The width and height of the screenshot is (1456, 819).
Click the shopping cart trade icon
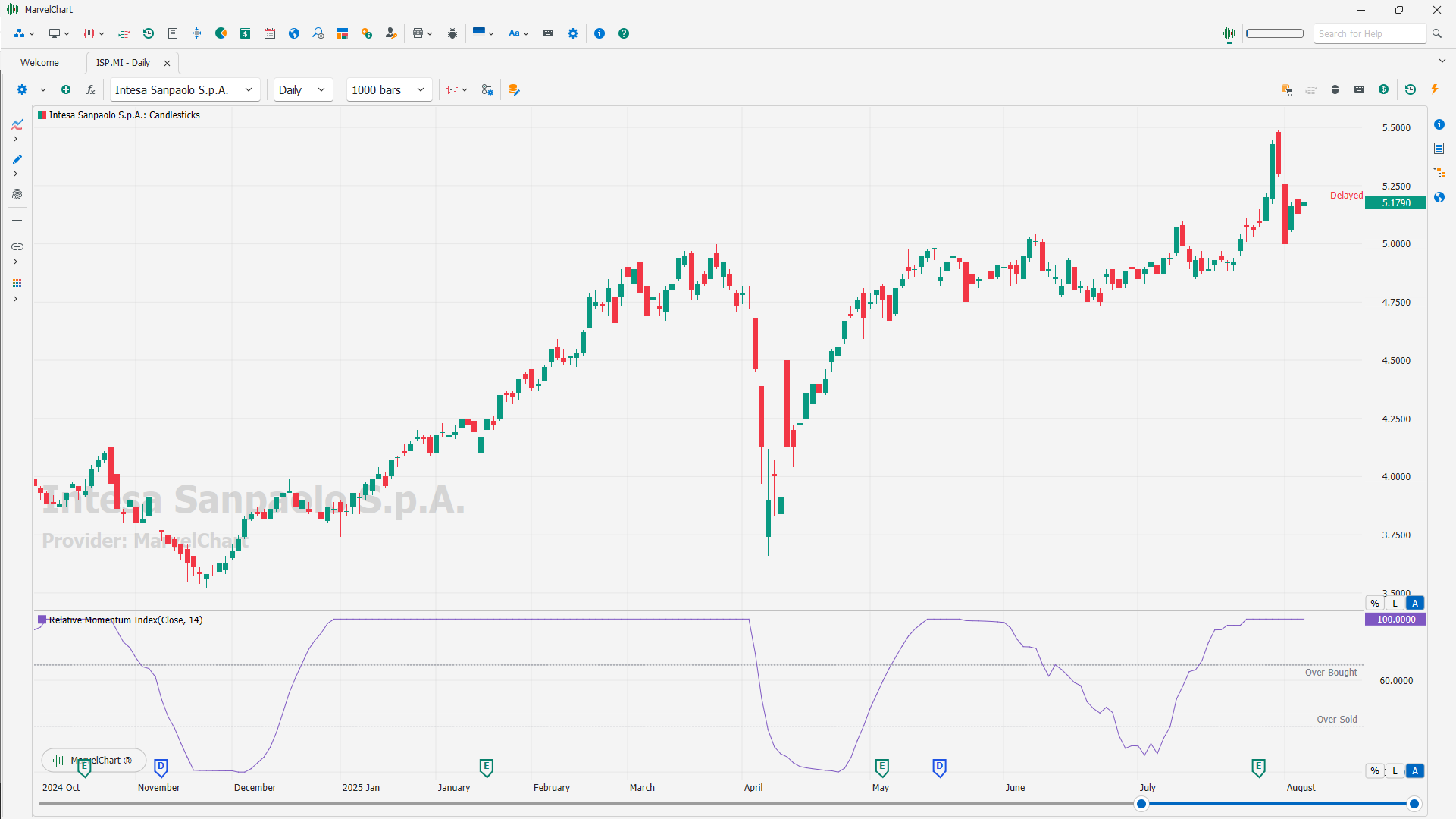pos(1287,89)
